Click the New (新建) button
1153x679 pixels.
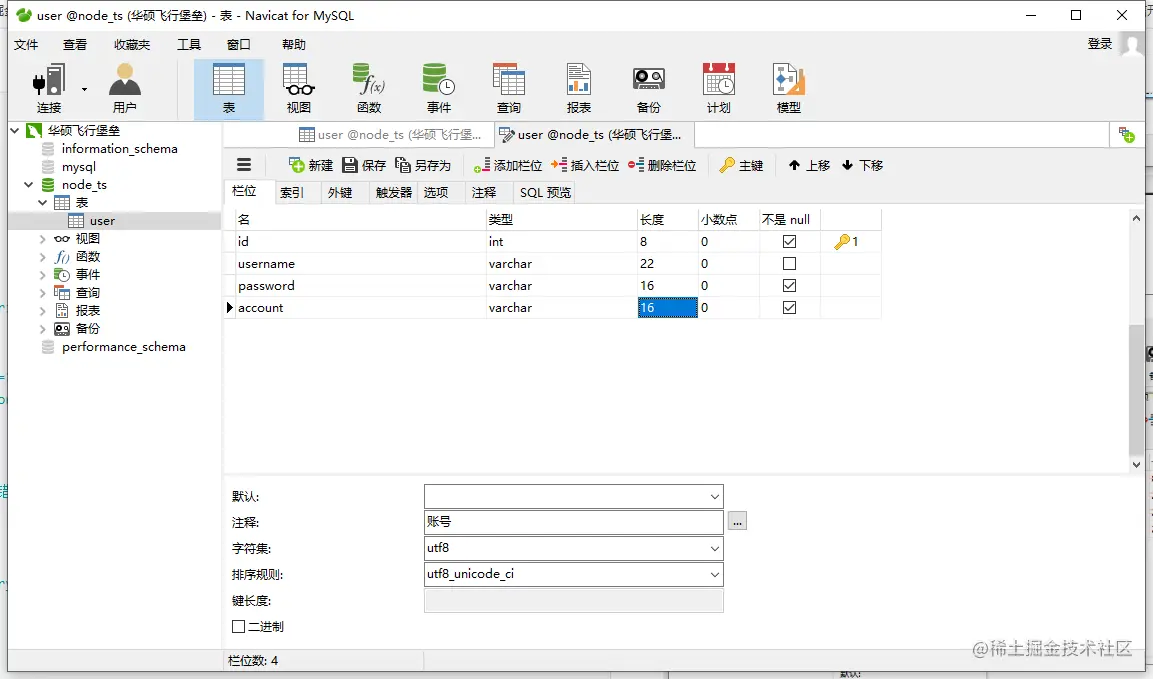(311, 165)
